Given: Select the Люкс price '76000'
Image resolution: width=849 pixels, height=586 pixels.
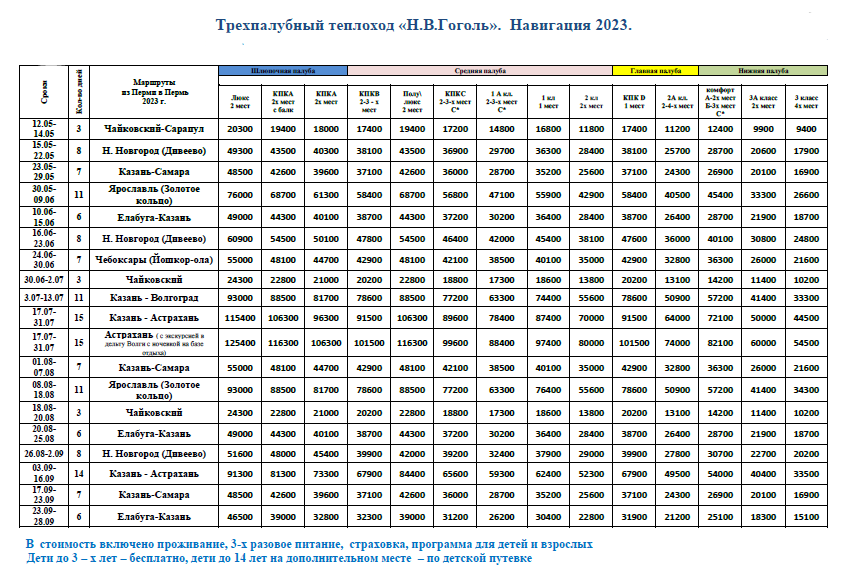Looking at the screenshot, I should 240,195.
